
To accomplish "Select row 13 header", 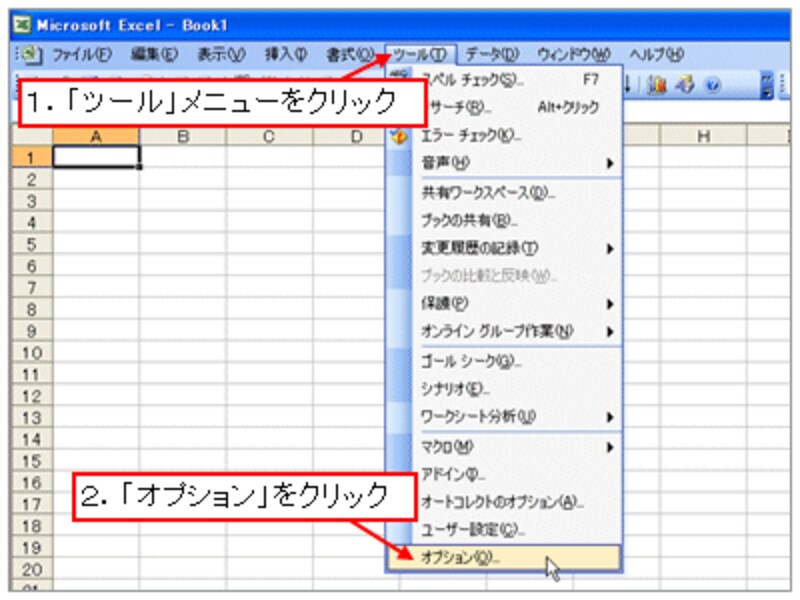I will point(32,418).
